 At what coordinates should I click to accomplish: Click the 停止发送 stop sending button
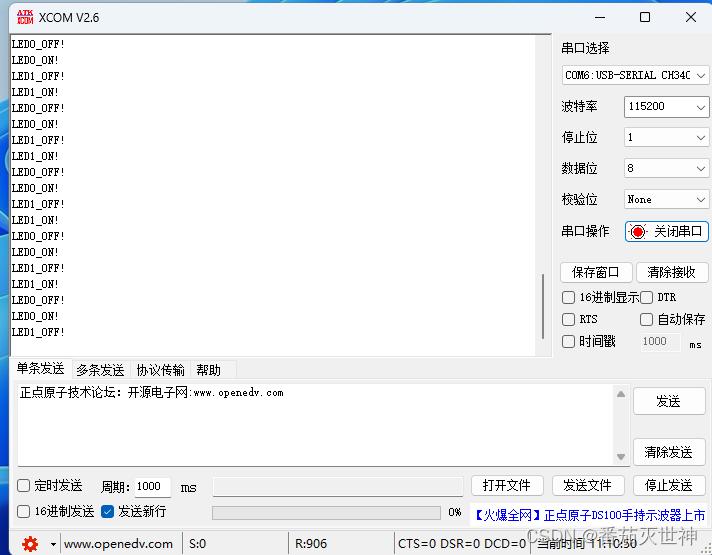coord(669,486)
